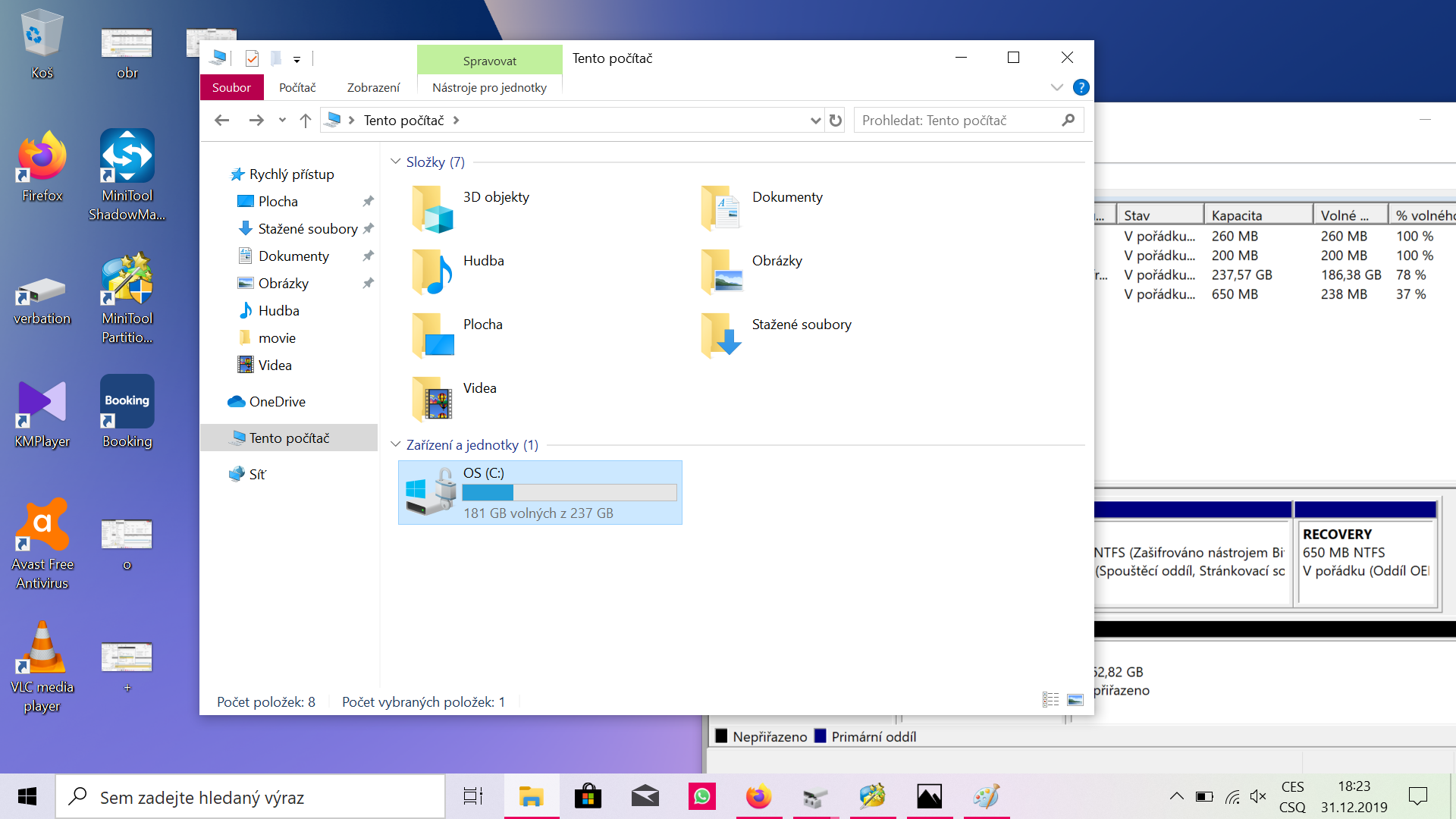Open the Zobrazení ribbon tab
The width and height of the screenshot is (1456, 819).
pos(373,88)
